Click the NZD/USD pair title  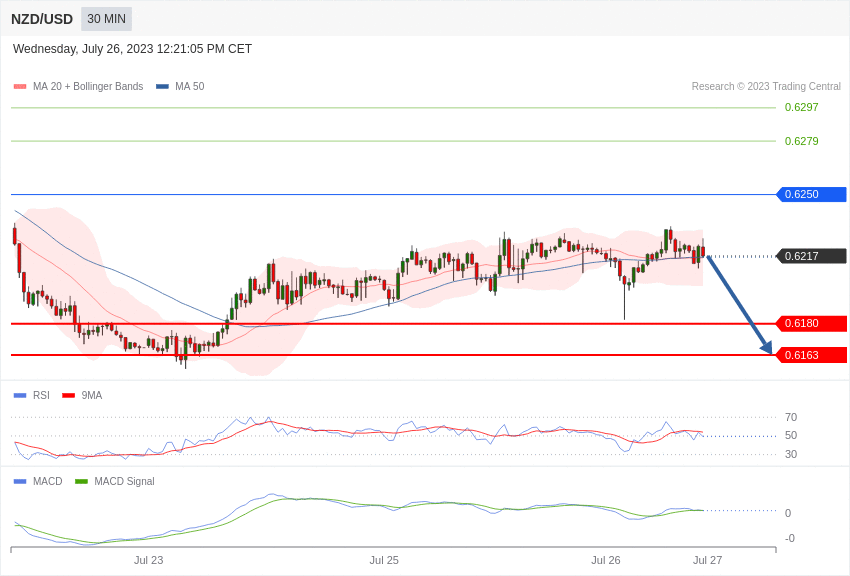point(42,19)
